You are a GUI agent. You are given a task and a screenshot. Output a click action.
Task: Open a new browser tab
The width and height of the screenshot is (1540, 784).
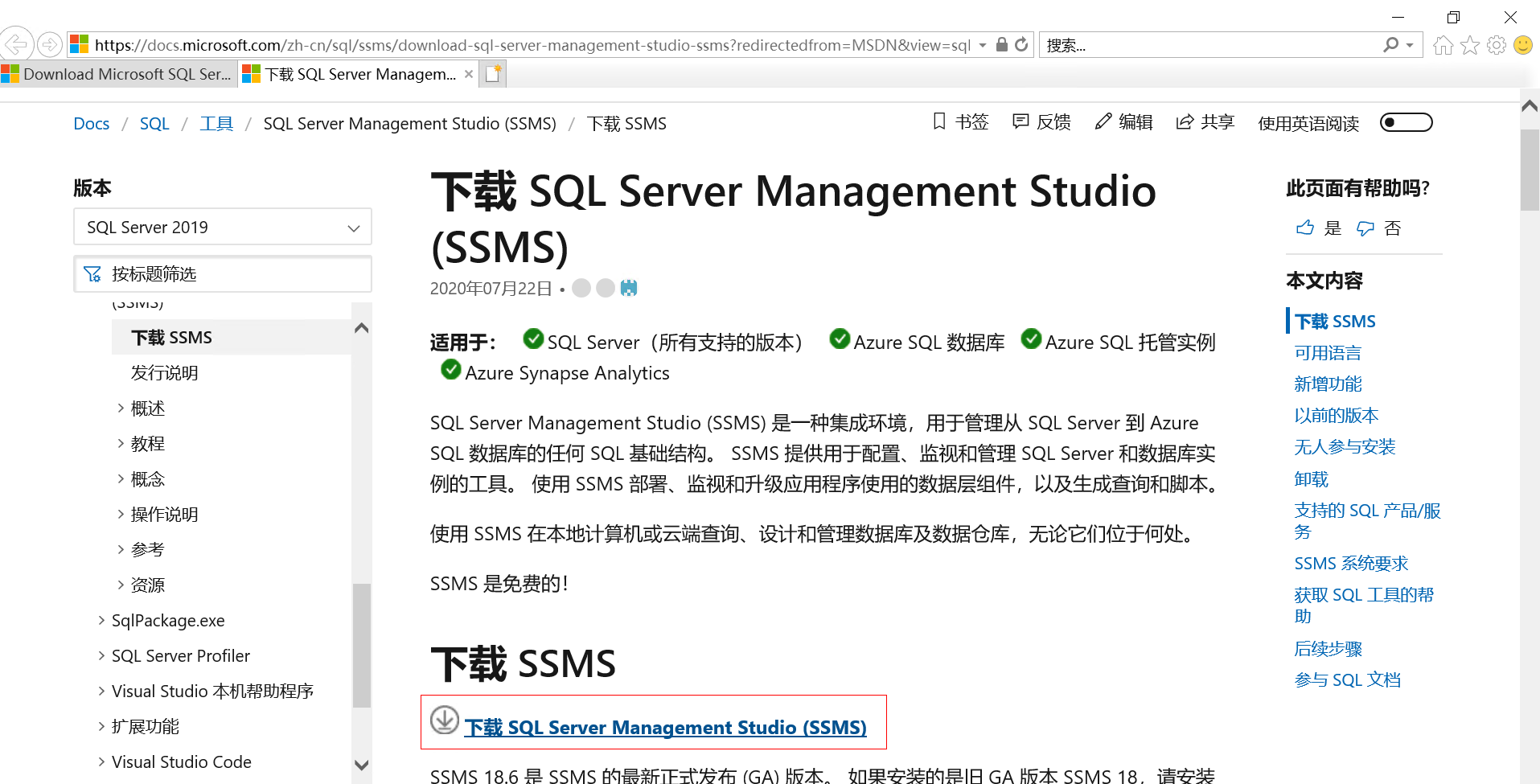(493, 74)
